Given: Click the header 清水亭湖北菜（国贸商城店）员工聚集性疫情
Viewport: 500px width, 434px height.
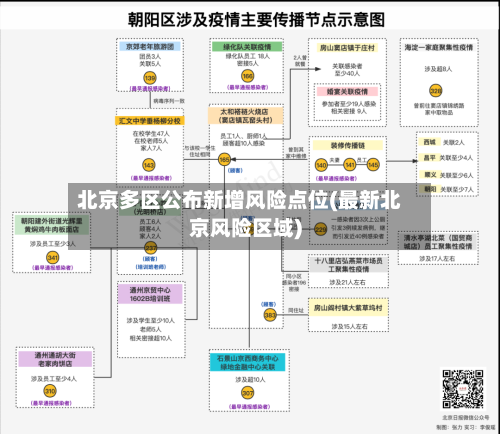Looking at the screenshot, I should [438, 242].
